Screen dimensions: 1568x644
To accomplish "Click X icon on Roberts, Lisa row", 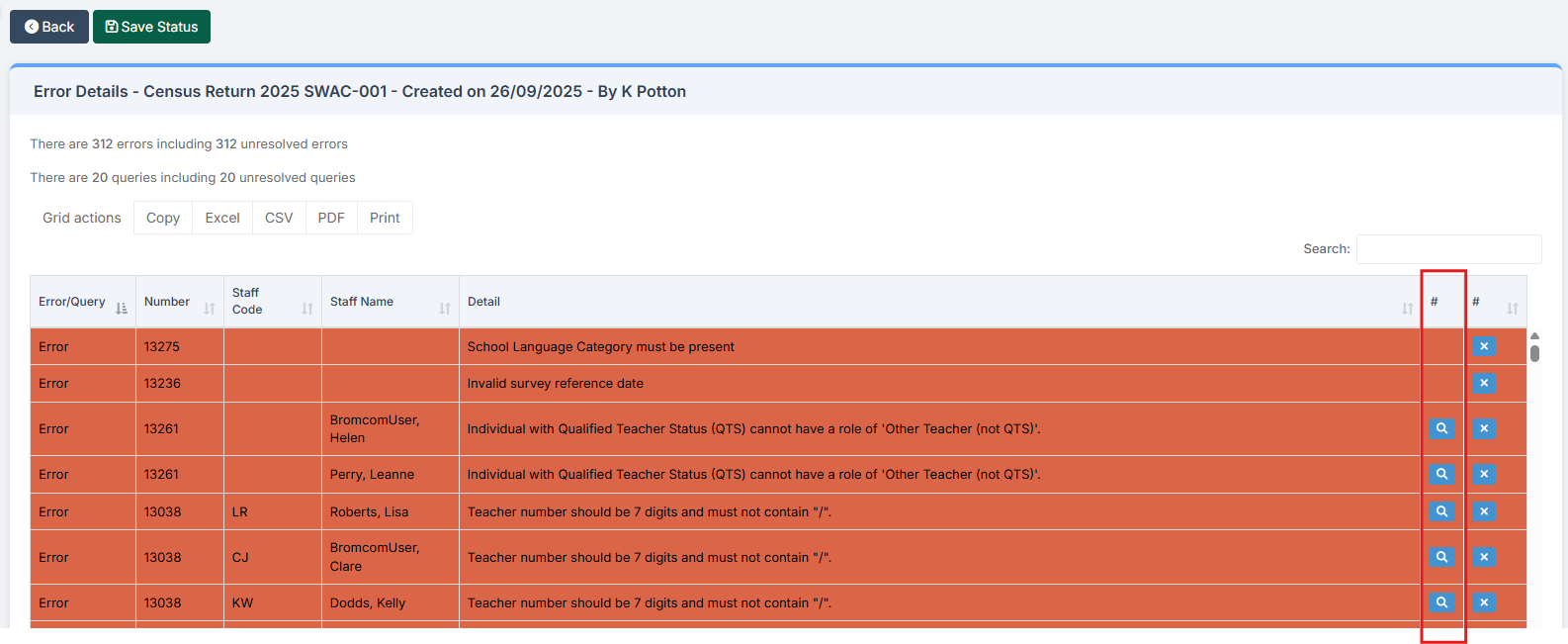I will click(x=1483, y=511).
